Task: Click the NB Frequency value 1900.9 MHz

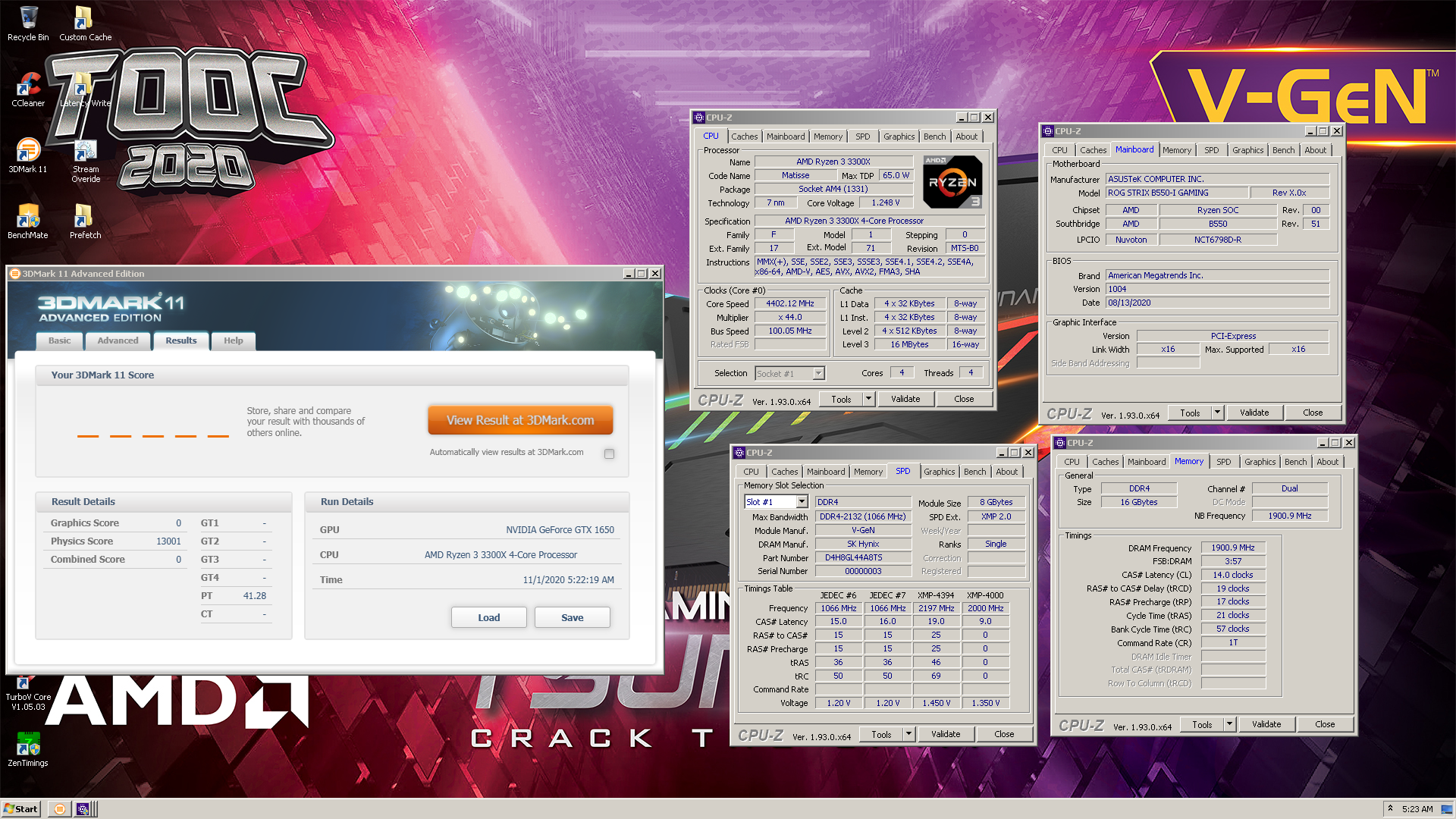Action: (1290, 516)
